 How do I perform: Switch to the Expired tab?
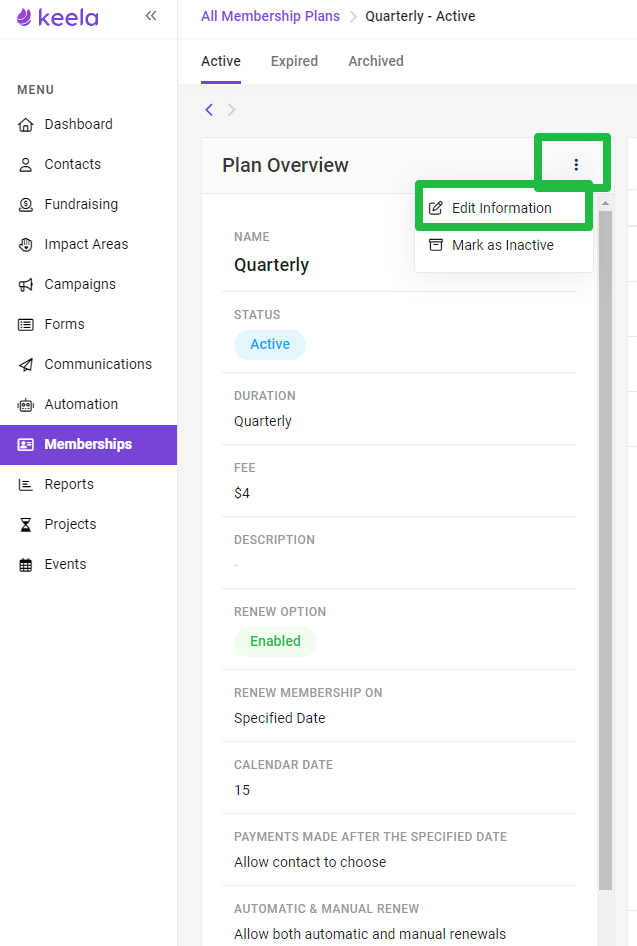[294, 62]
